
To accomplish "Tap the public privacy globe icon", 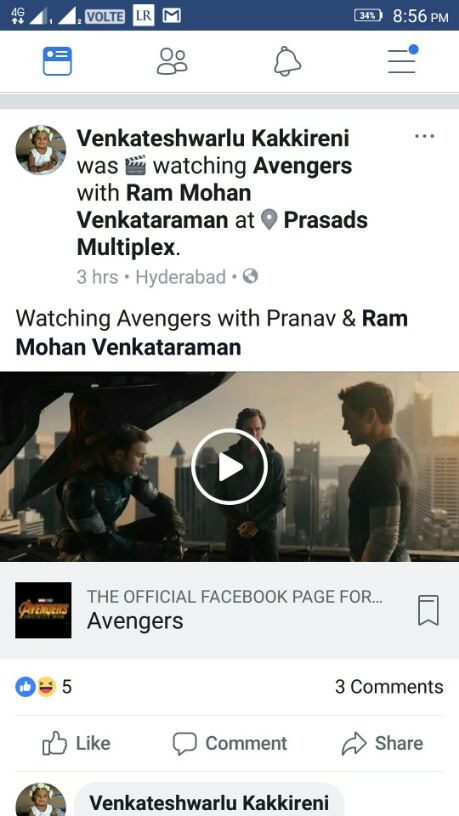I will pos(250,276).
